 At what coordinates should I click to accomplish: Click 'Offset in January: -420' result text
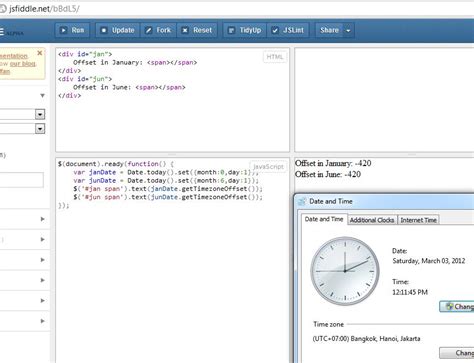click(x=333, y=163)
